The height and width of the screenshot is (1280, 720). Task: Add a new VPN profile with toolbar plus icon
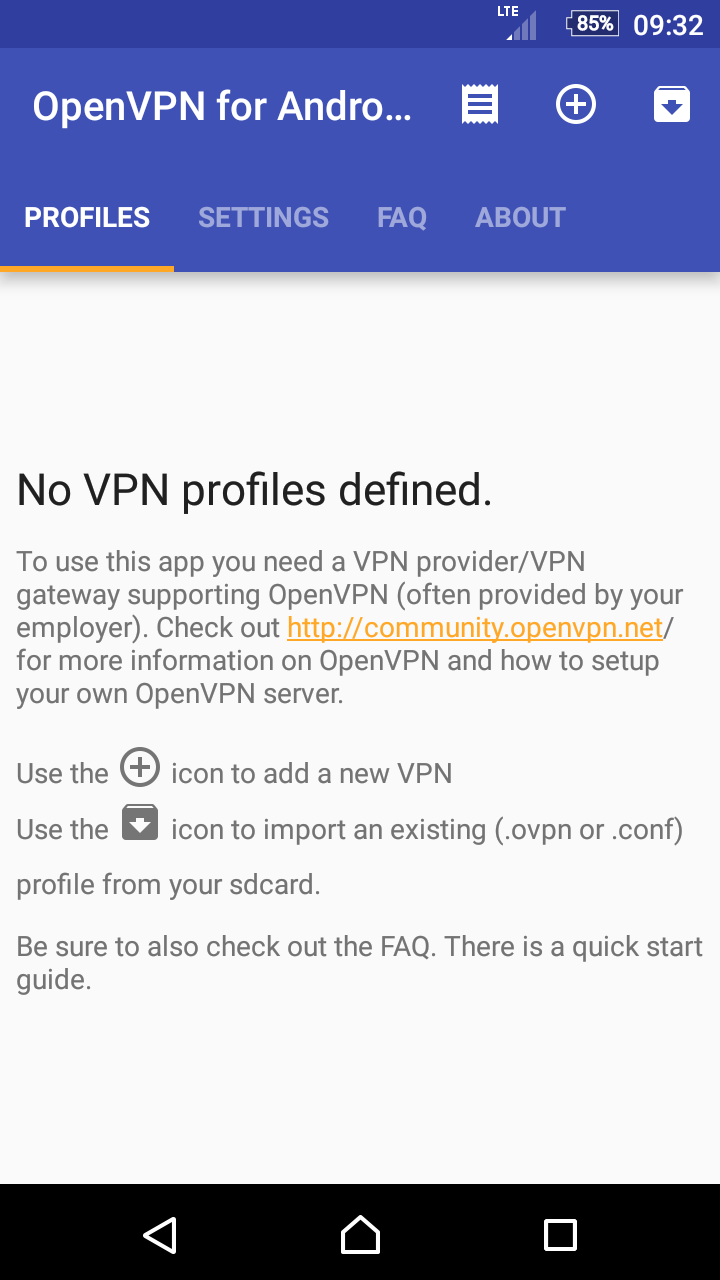tap(576, 105)
